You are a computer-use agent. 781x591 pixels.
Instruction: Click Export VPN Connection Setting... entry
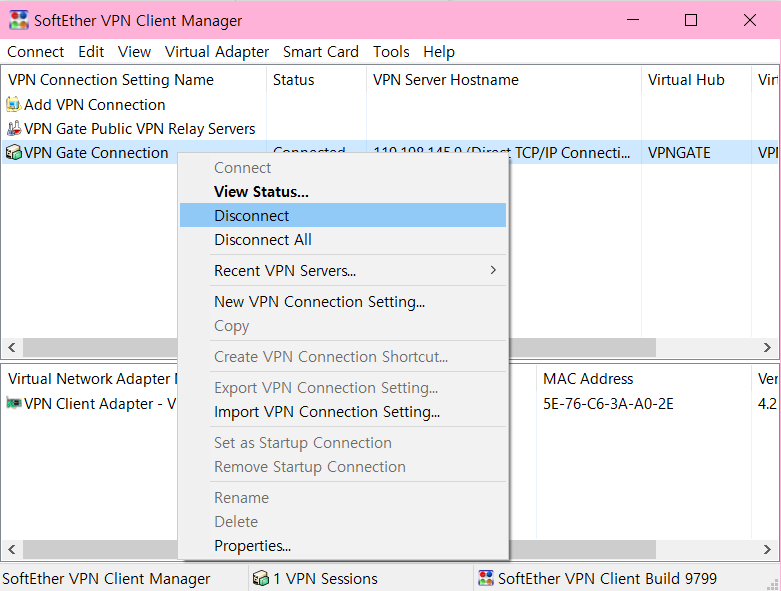(343, 387)
